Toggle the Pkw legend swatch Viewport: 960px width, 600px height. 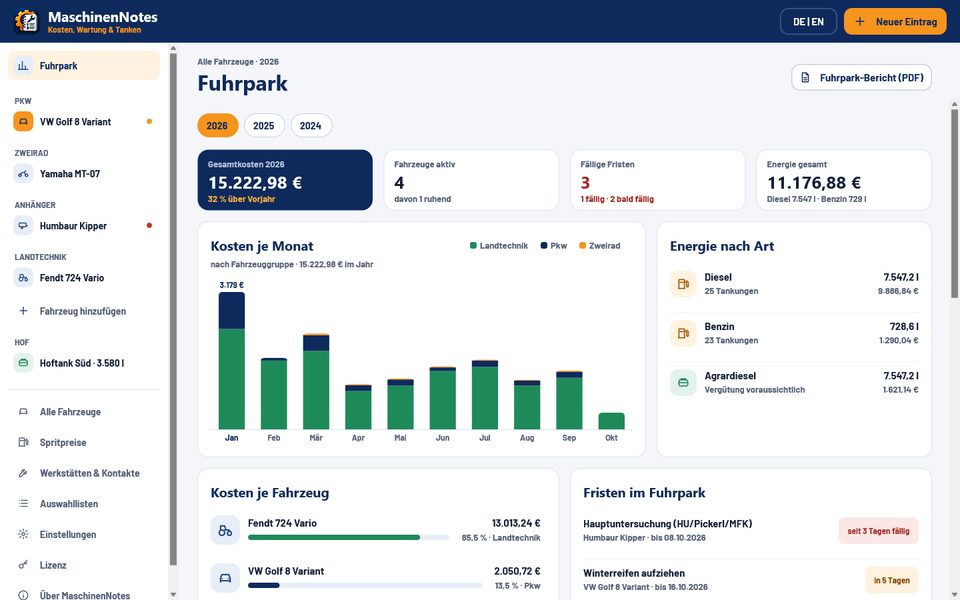(x=544, y=246)
